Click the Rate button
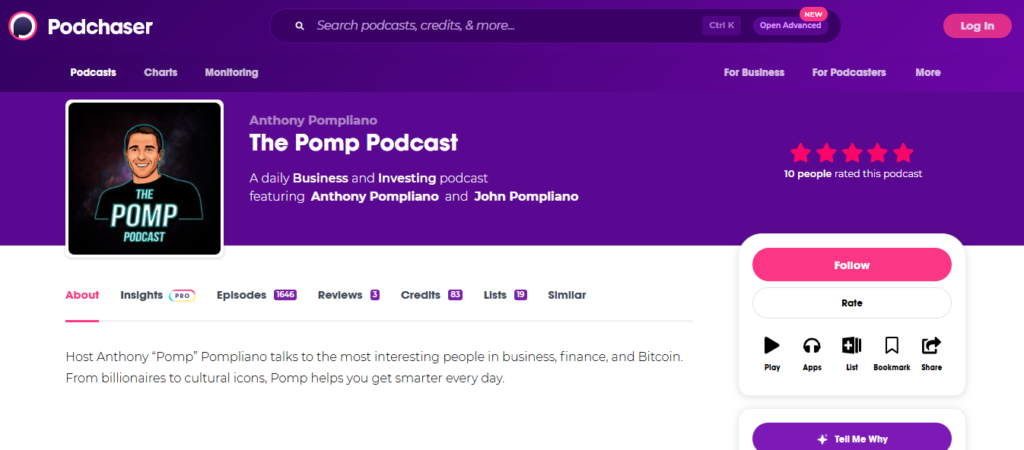 [852, 303]
